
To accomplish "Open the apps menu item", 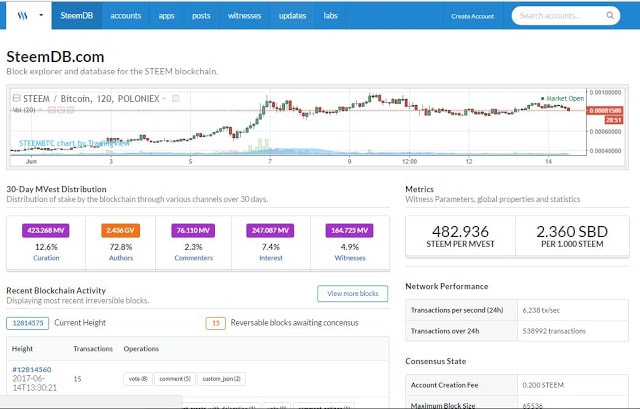I will point(167,16).
